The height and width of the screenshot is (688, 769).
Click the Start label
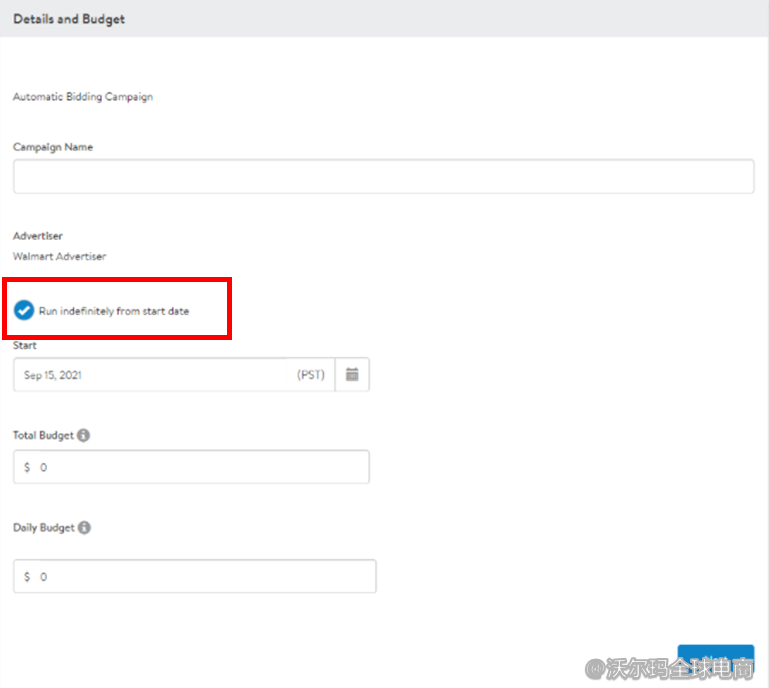pyautogui.click(x=25, y=345)
